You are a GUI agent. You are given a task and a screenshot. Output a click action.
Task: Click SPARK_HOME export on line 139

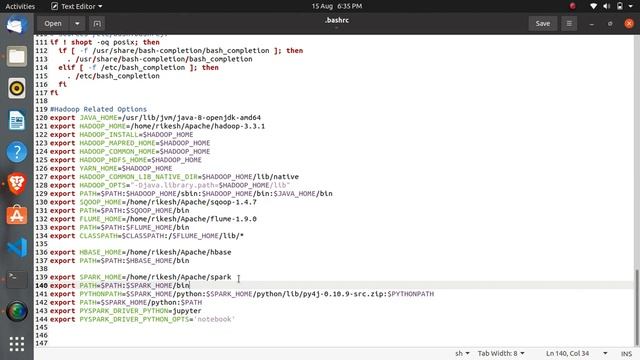140,277
